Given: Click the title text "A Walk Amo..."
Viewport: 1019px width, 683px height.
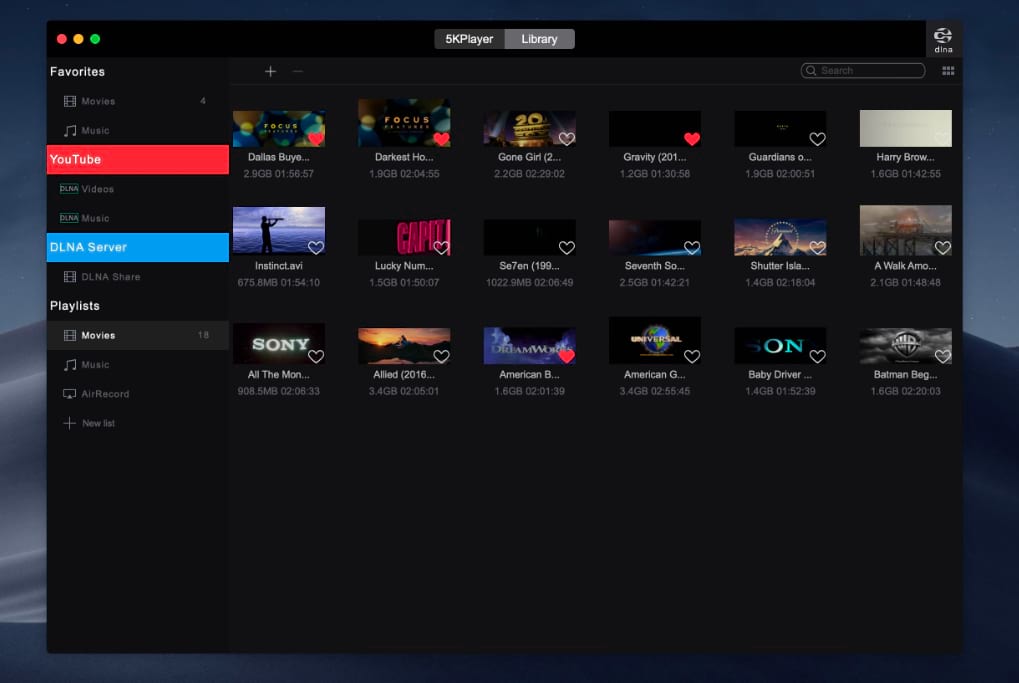Looking at the screenshot, I should pyautogui.click(x=905, y=266).
